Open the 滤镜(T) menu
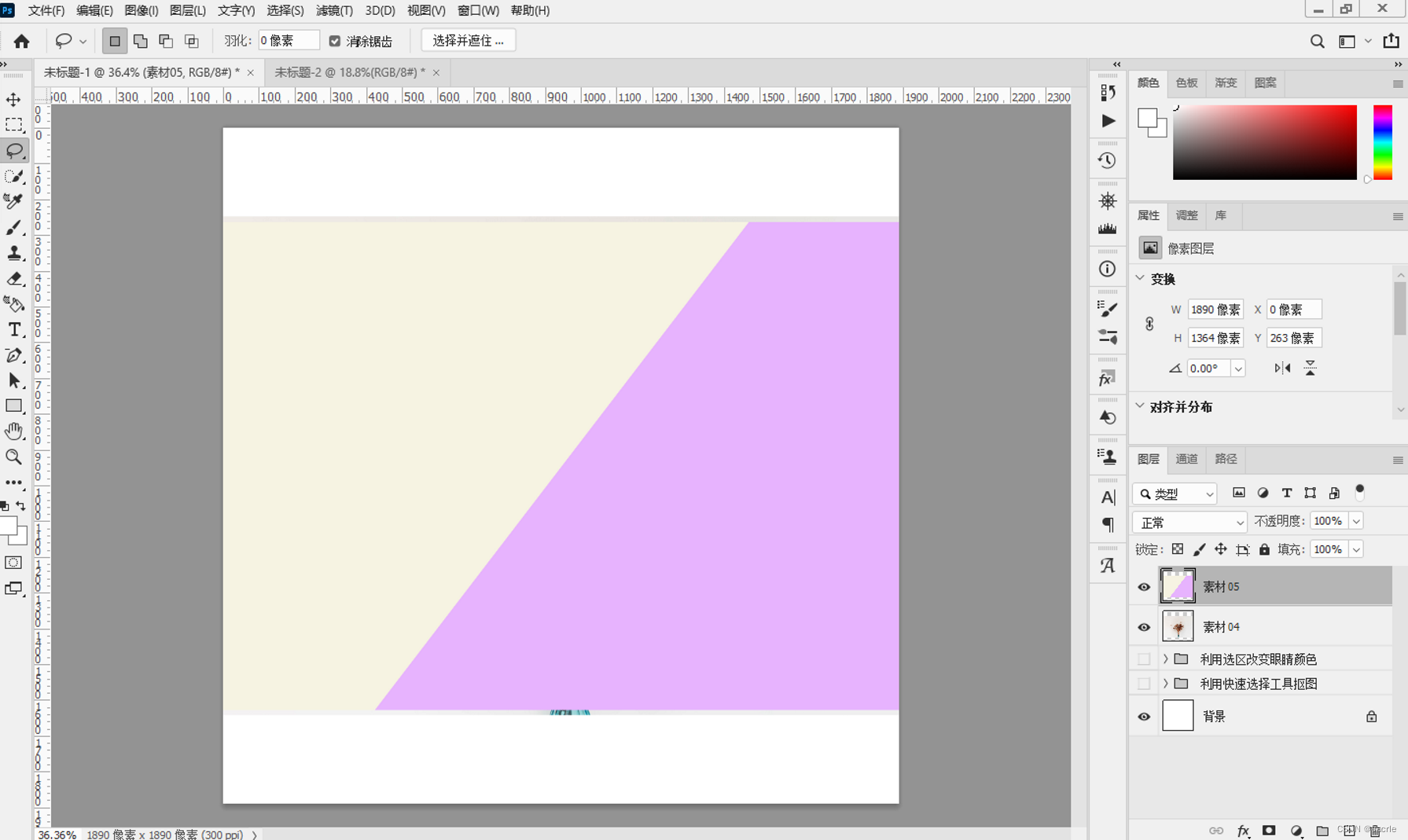The width and height of the screenshot is (1408, 840). pos(334,10)
